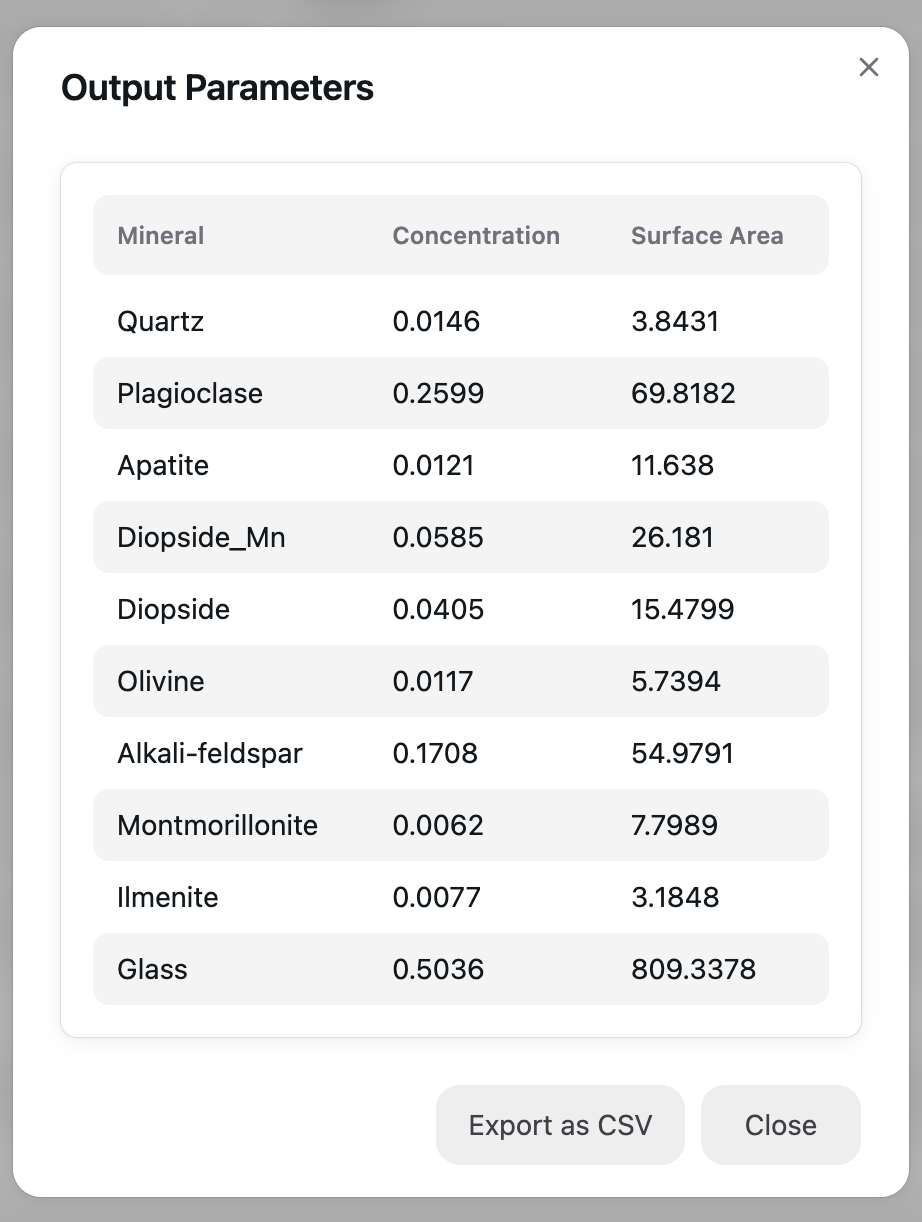922x1222 pixels.
Task: Click Diopside concentration value 0.0405
Action: pos(438,609)
